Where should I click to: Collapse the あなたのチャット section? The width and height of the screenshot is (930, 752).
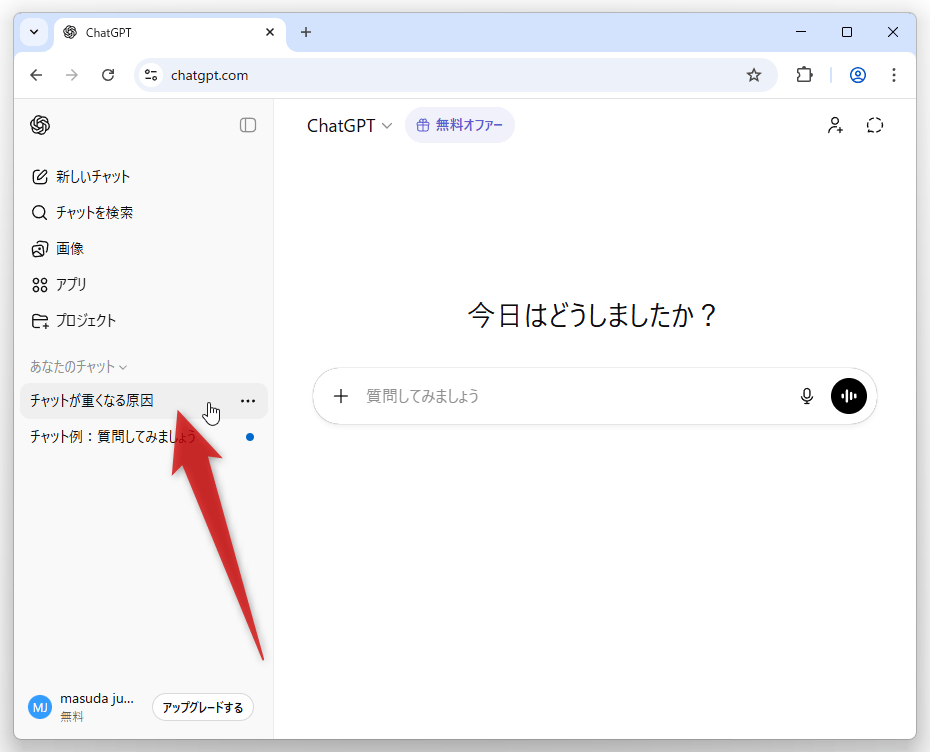[x=79, y=367]
